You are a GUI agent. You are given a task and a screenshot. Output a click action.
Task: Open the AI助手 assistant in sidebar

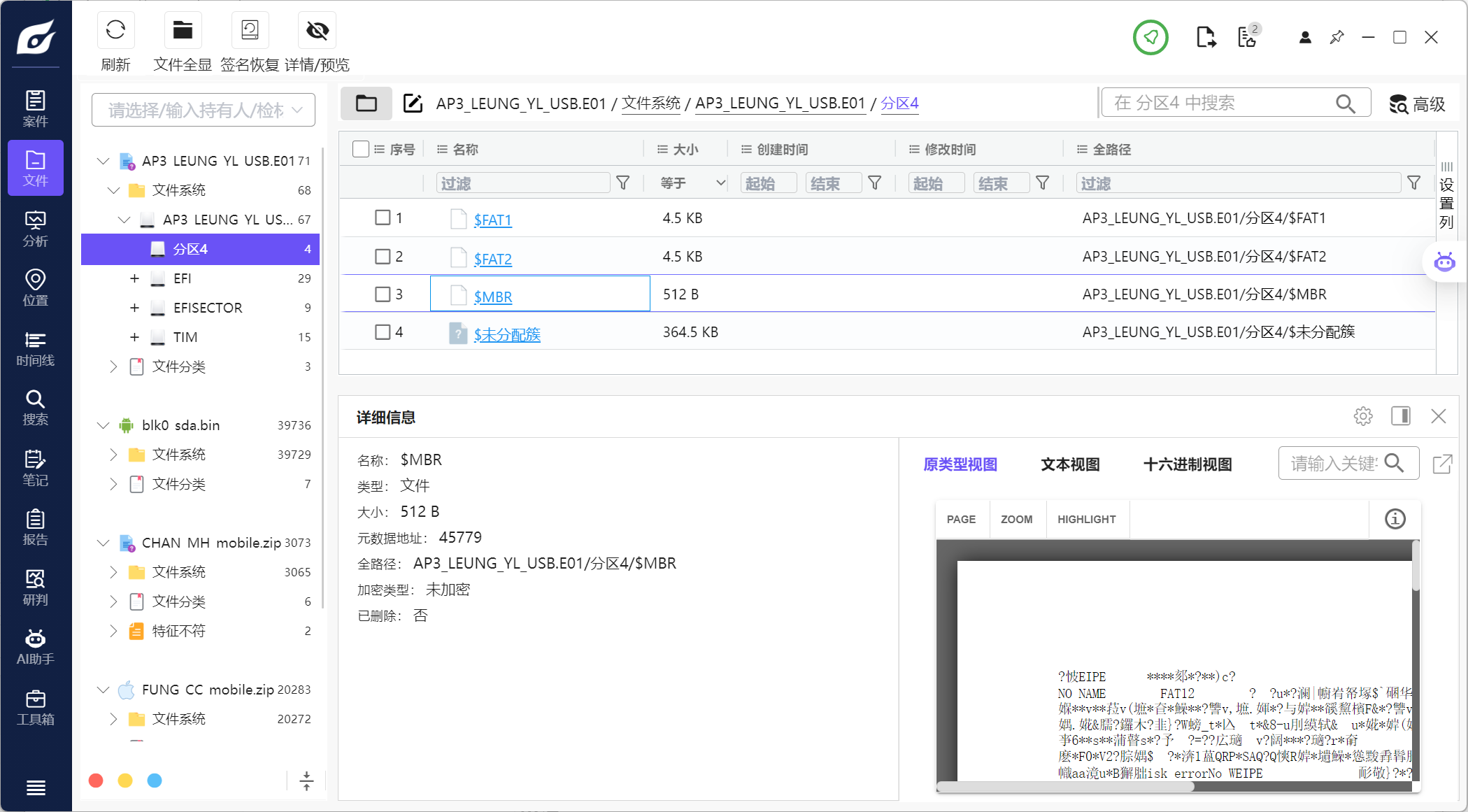point(35,647)
